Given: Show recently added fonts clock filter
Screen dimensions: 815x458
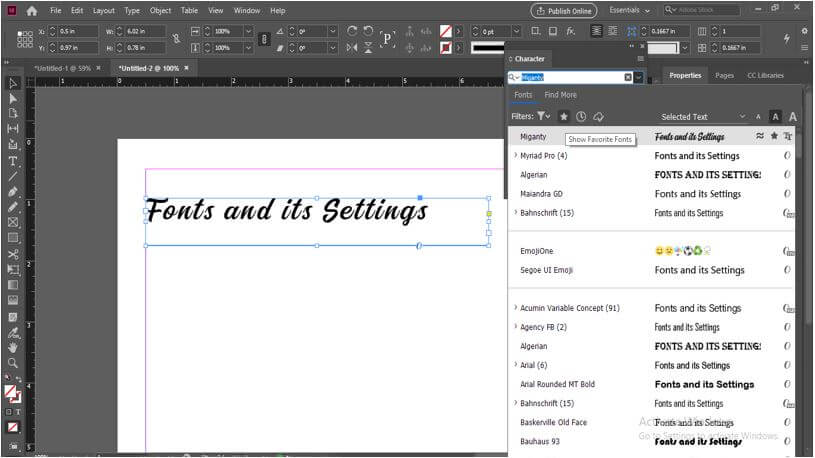Looking at the screenshot, I should 581,117.
